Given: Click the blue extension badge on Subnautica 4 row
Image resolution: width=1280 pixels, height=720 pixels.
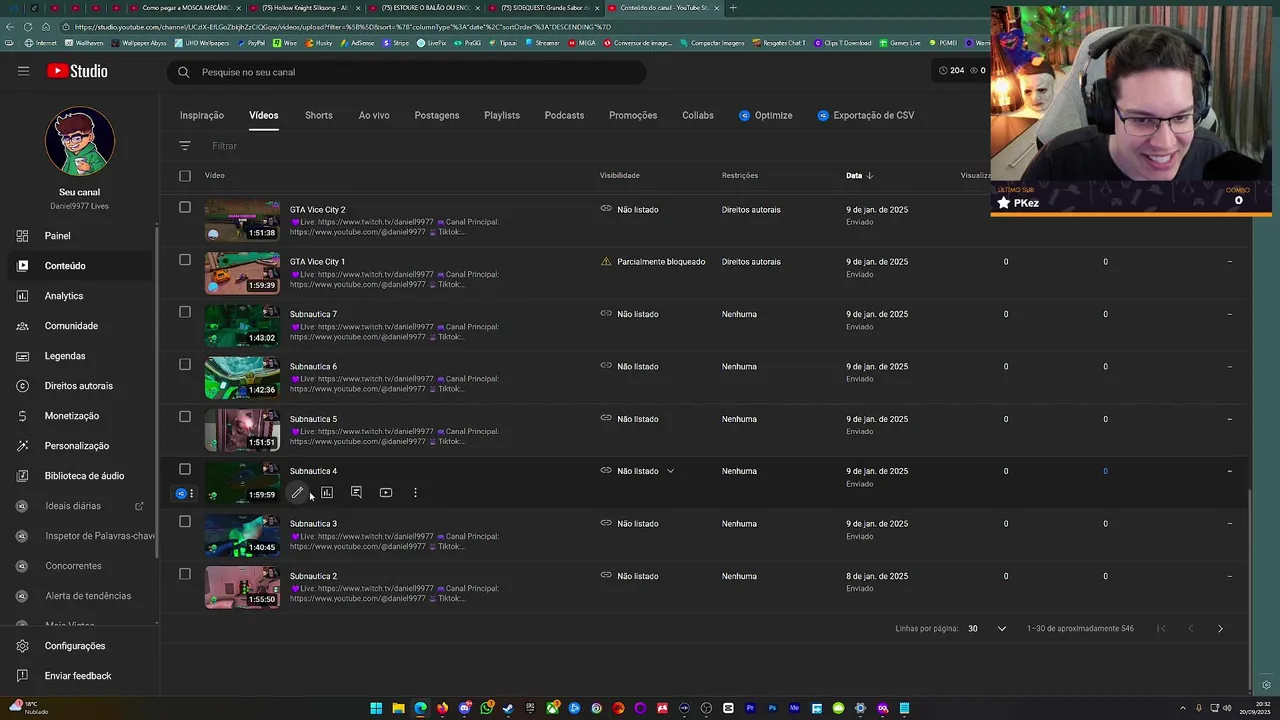Looking at the screenshot, I should [x=181, y=494].
